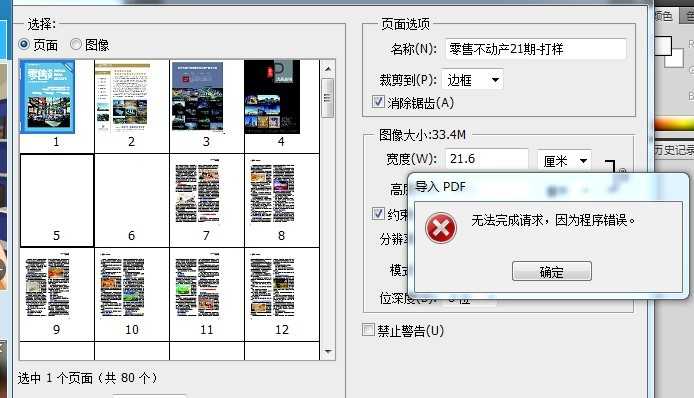Click the 导入 PDF dialog title bar
The width and height of the screenshot is (694, 398).
click(547, 187)
